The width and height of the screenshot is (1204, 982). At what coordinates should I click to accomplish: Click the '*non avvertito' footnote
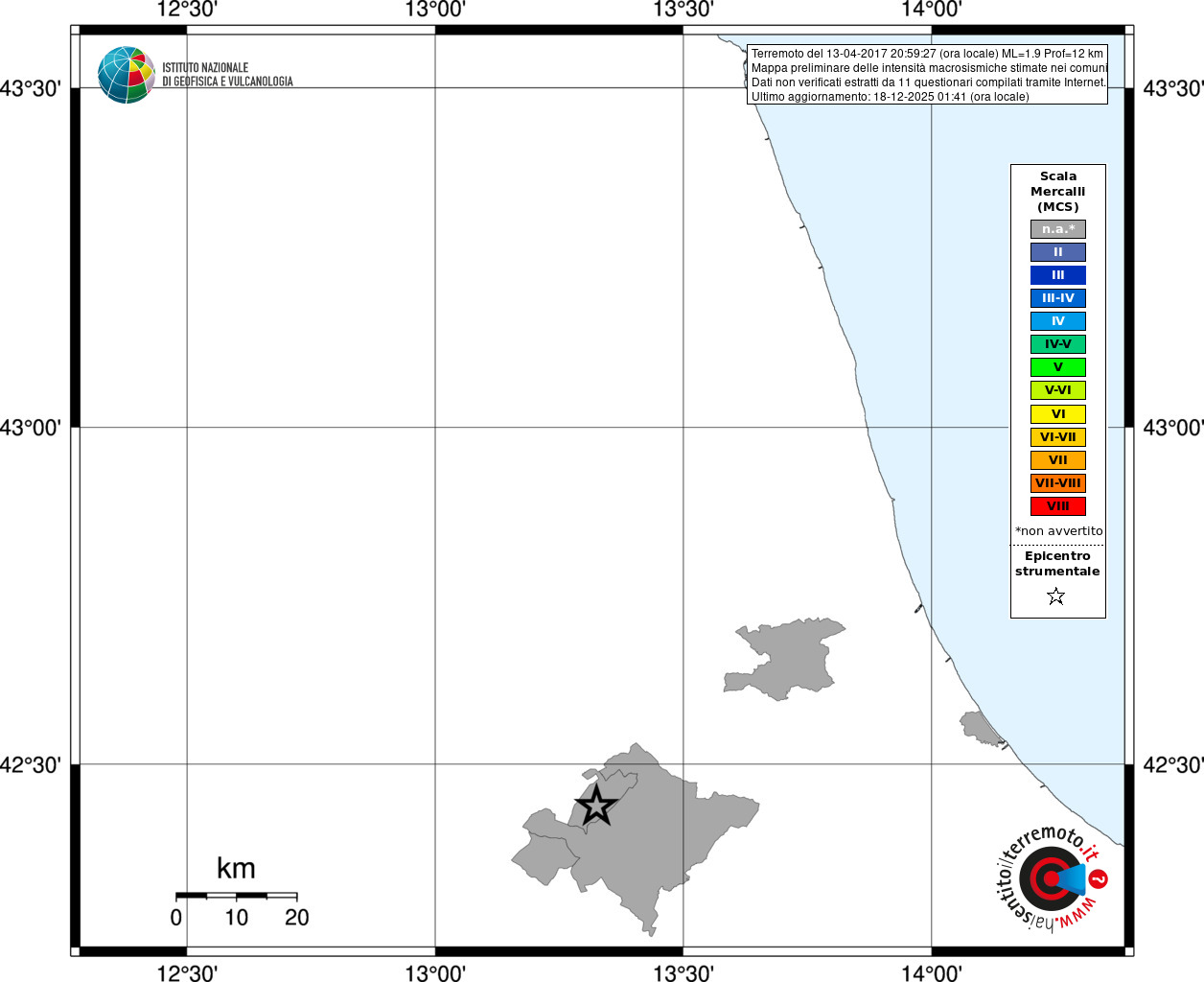(1058, 531)
